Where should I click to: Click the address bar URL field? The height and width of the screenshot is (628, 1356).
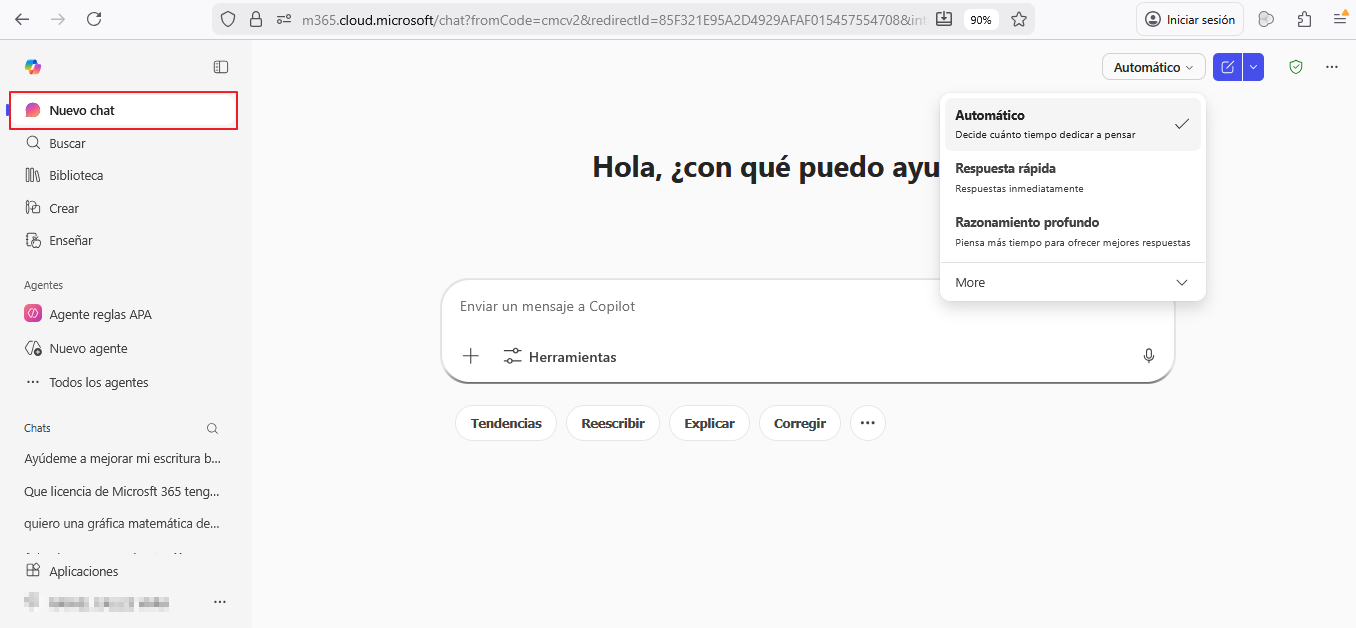(x=614, y=19)
